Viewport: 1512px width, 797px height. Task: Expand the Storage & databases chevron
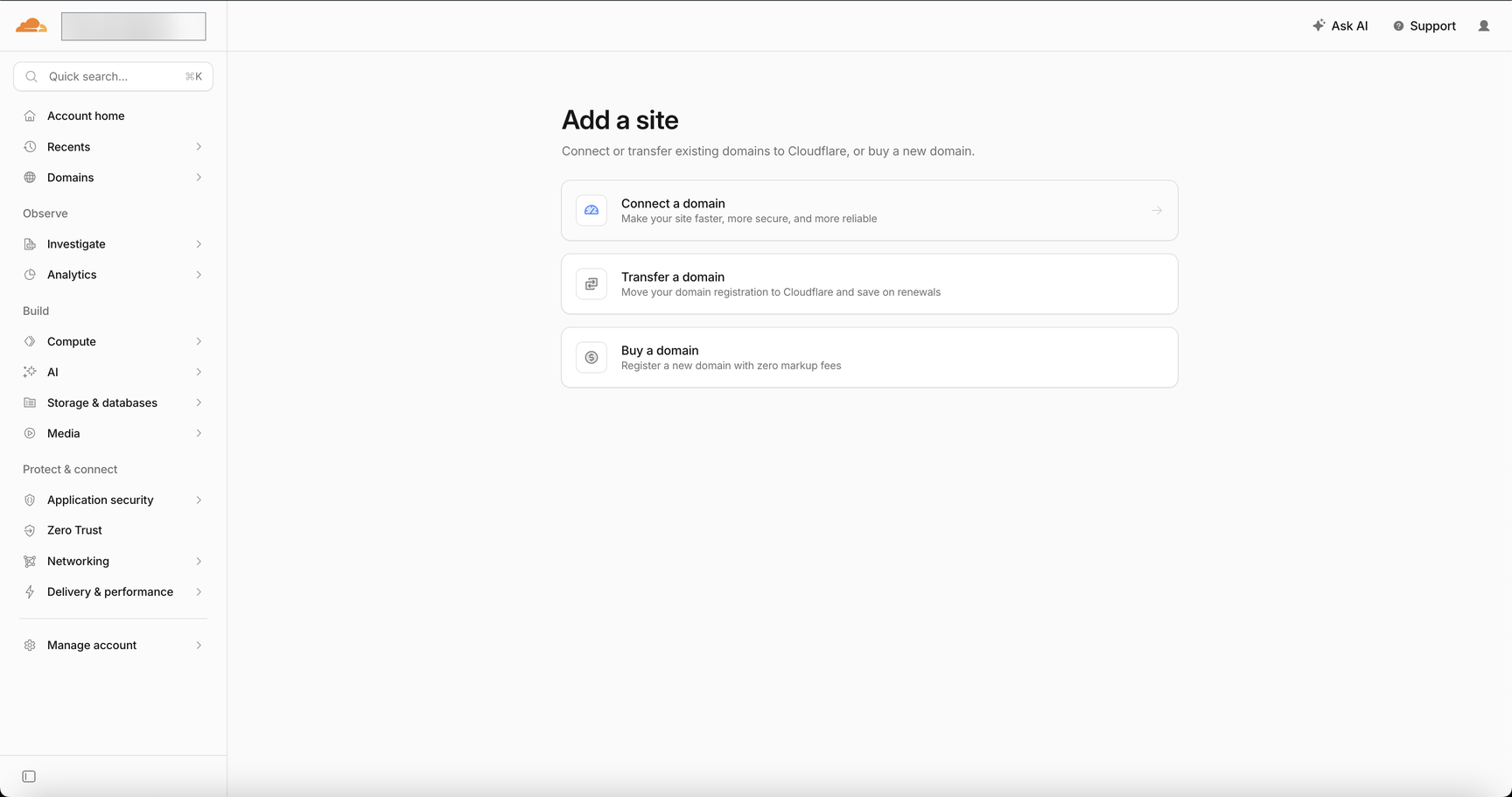pos(199,402)
